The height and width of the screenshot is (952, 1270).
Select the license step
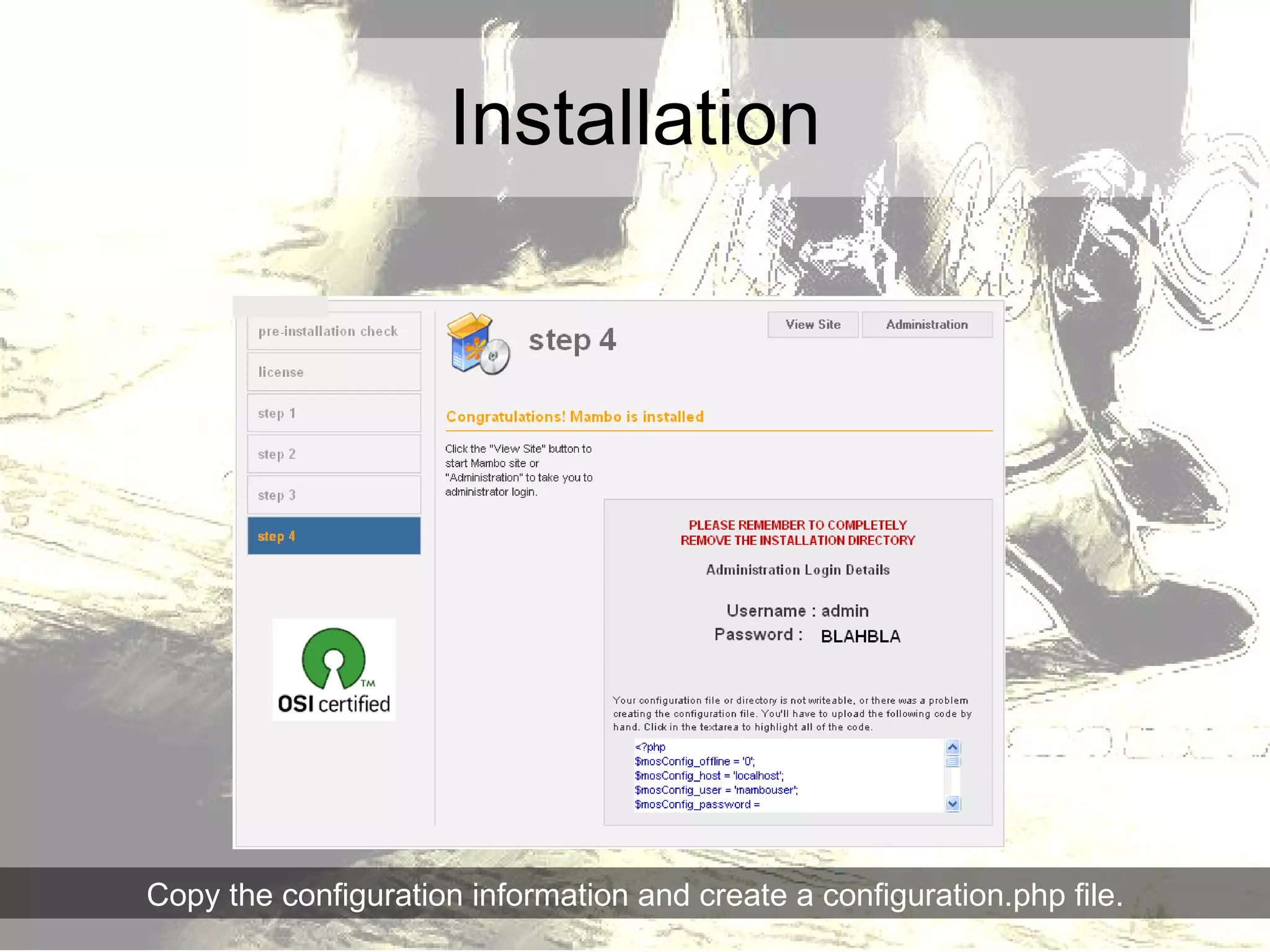click(334, 372)
